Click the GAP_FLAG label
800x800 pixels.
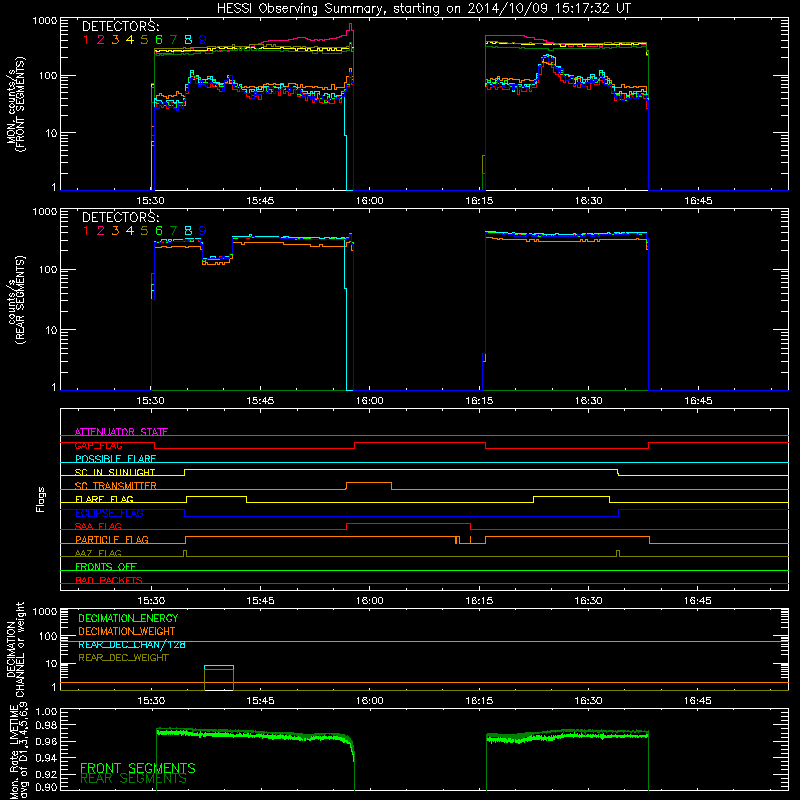(98, 445)
